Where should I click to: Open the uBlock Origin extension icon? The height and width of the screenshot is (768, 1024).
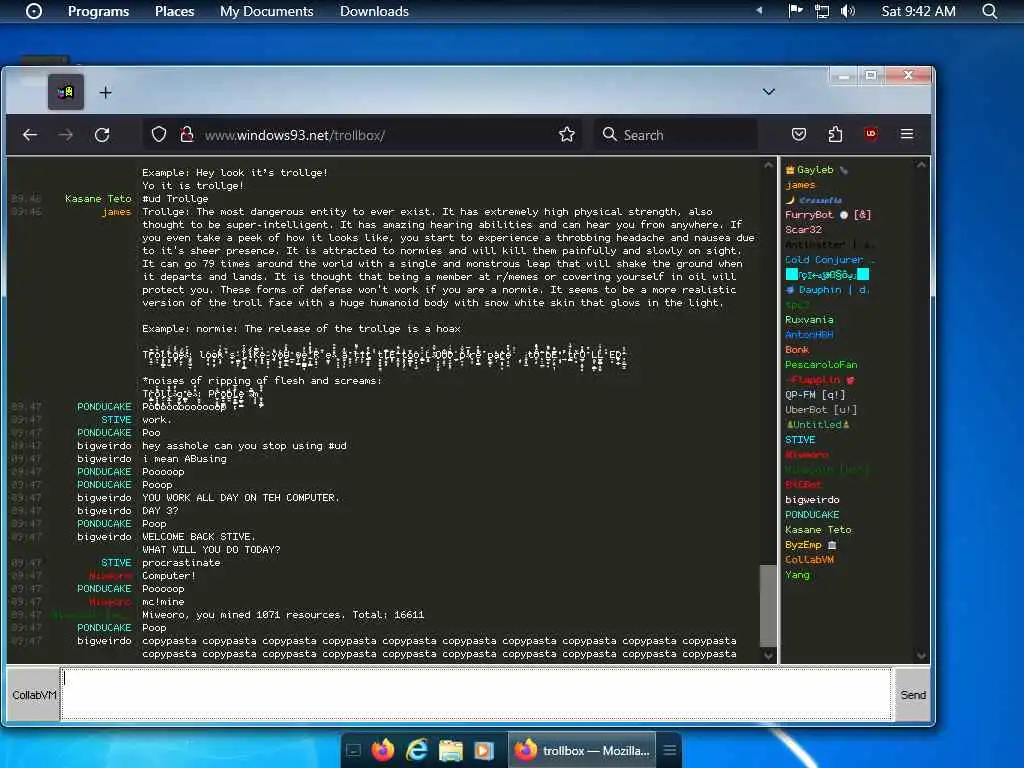point(871,134)
